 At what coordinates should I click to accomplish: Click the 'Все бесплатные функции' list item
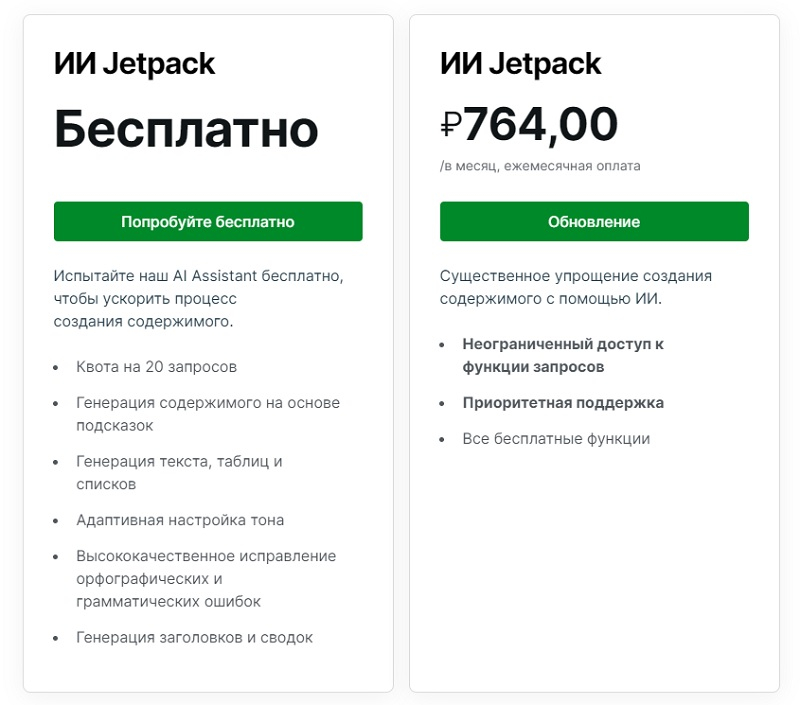click(556, 439)
